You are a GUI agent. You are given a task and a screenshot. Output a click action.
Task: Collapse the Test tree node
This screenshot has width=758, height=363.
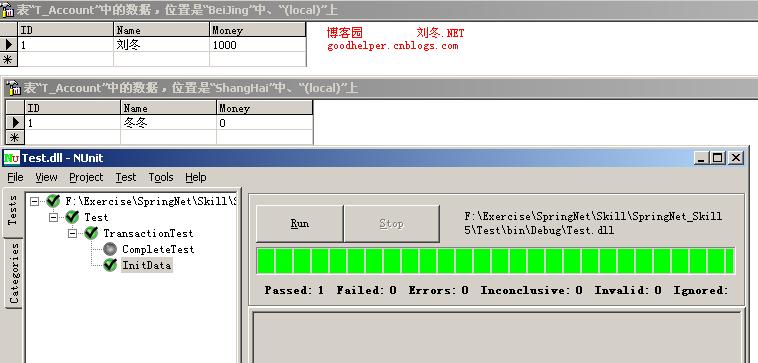pos(53,217)
